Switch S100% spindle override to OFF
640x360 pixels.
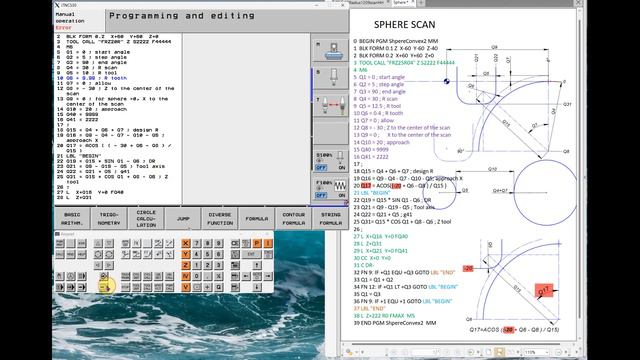pos(321,168)
